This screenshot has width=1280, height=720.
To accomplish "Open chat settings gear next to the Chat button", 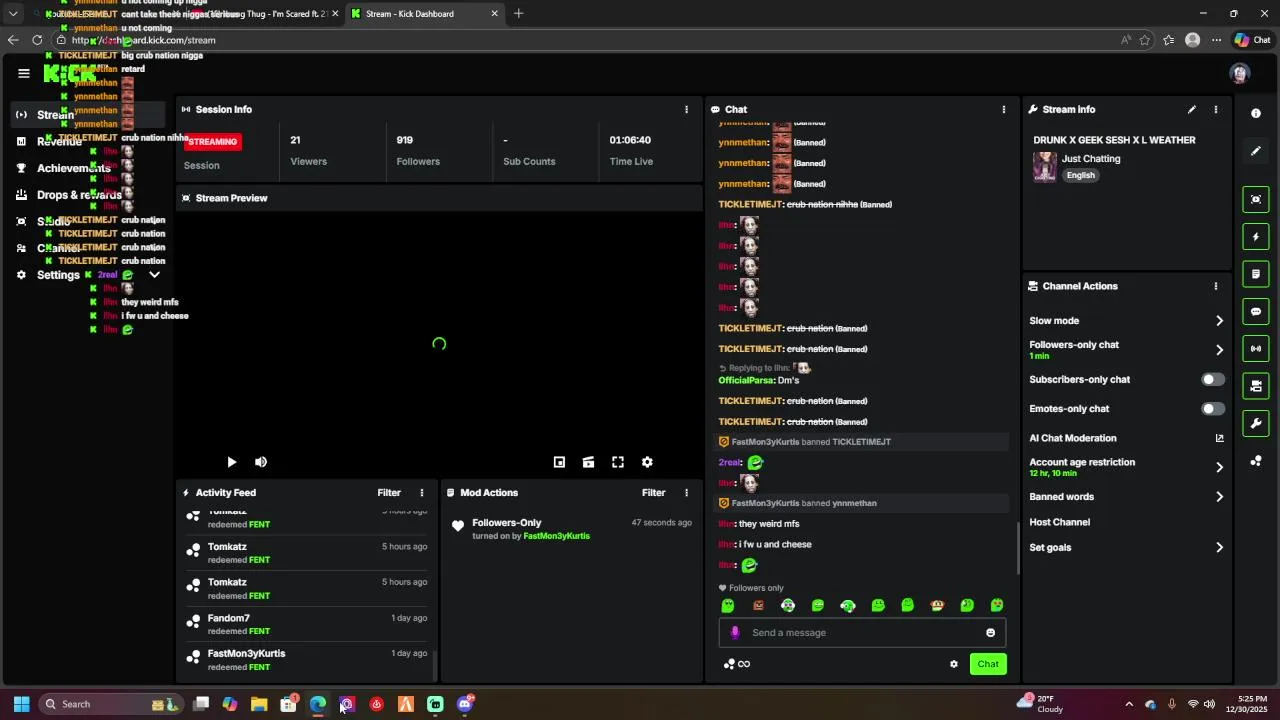I will (x=954, y=664).
